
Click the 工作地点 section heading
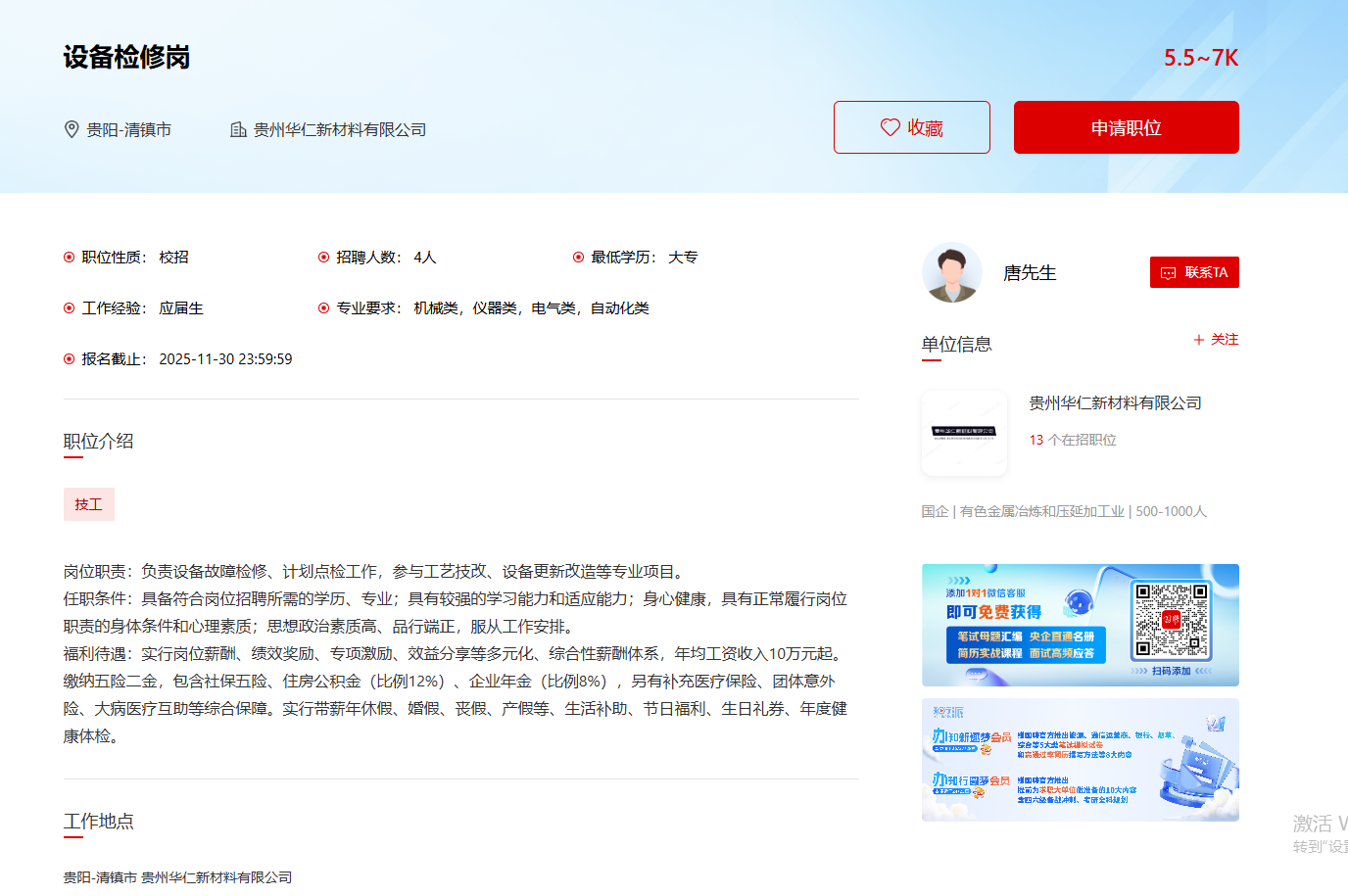click(99, 821)
